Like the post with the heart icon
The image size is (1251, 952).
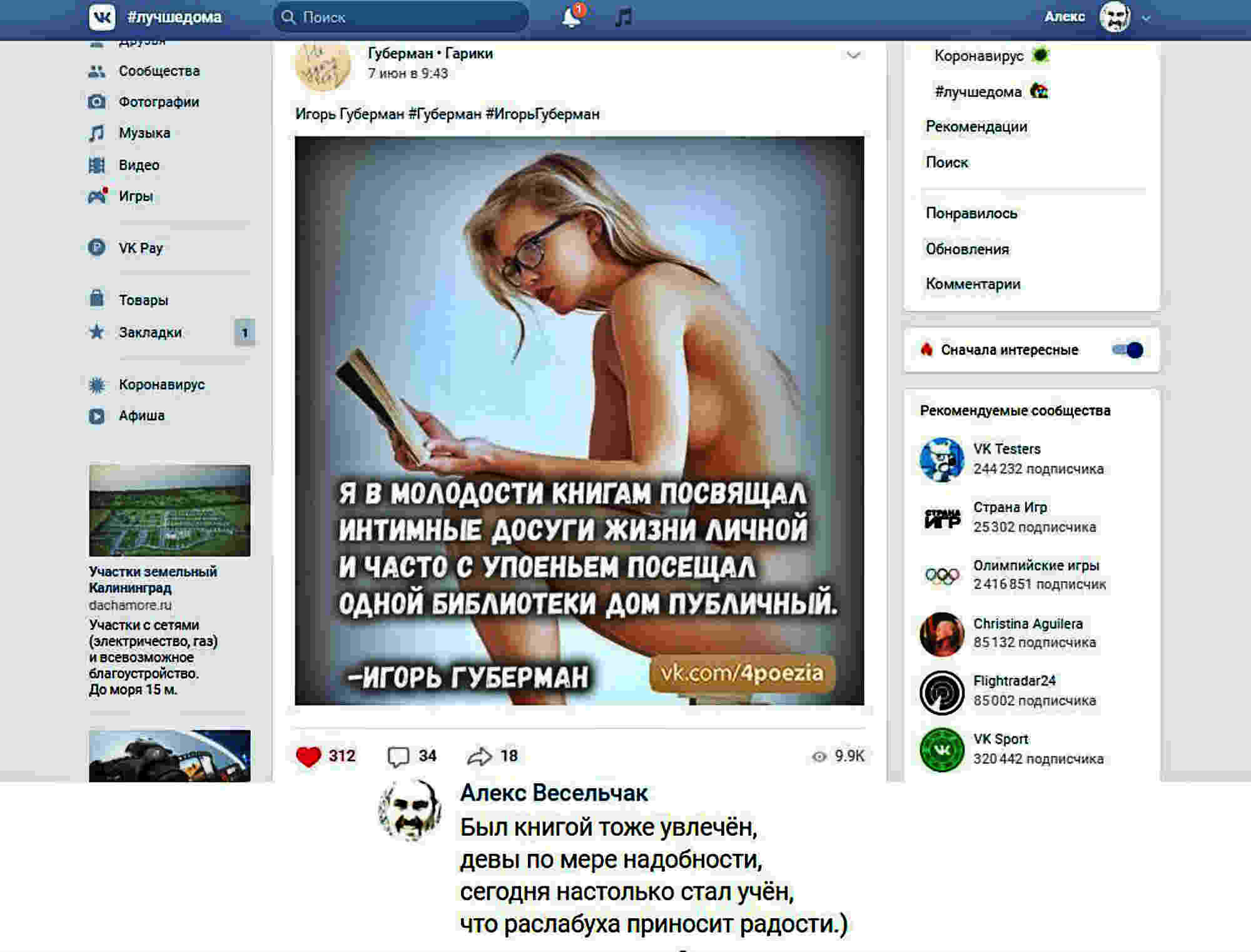point(308,756)
